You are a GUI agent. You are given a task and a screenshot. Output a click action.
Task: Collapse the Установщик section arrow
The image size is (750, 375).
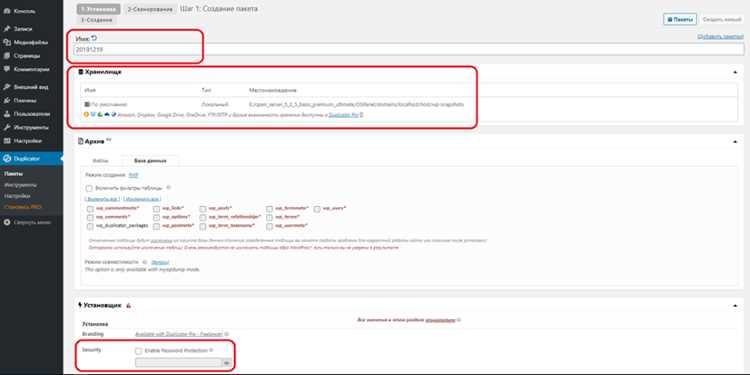735,305
